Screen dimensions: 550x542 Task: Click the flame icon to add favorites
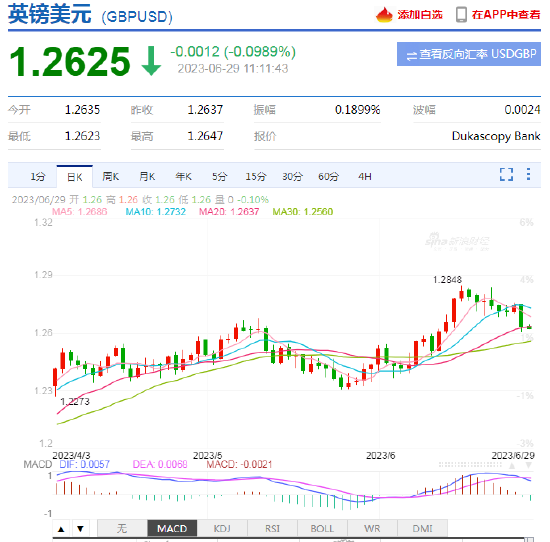click(384, 15)
